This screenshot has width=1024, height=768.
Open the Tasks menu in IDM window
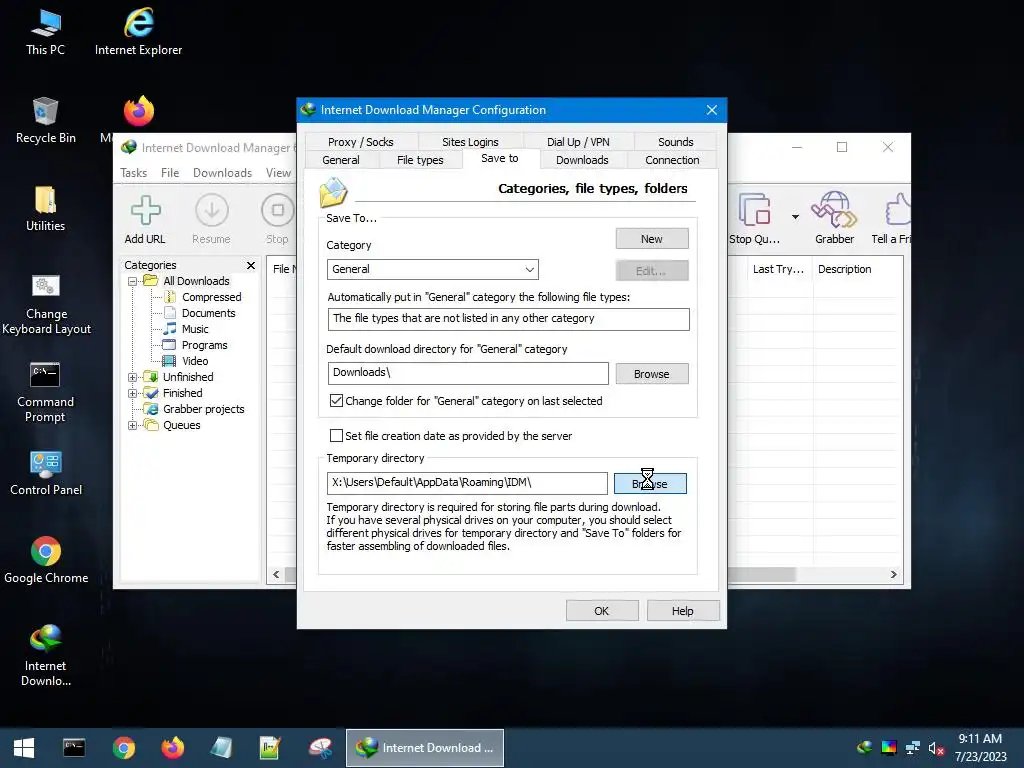tap(133, 173)
